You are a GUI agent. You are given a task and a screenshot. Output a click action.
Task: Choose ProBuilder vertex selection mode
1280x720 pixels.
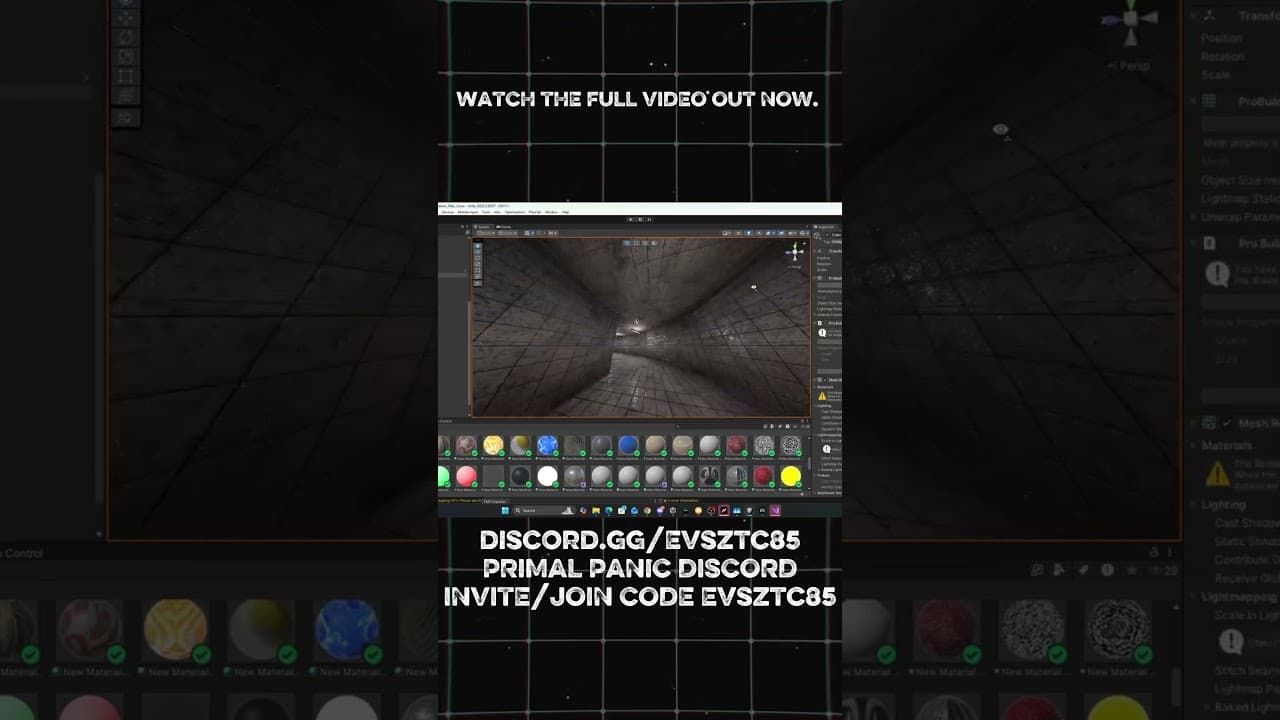636,242
